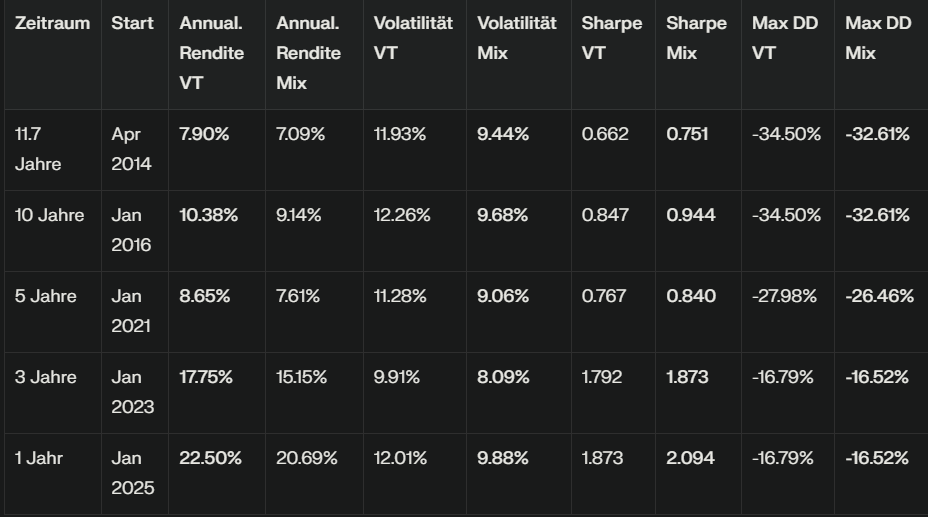Viewport: 928px width, 517px height.
Task: Click the Volatilität VT column header
Action: pyautogui.click(x=413, y=38)
